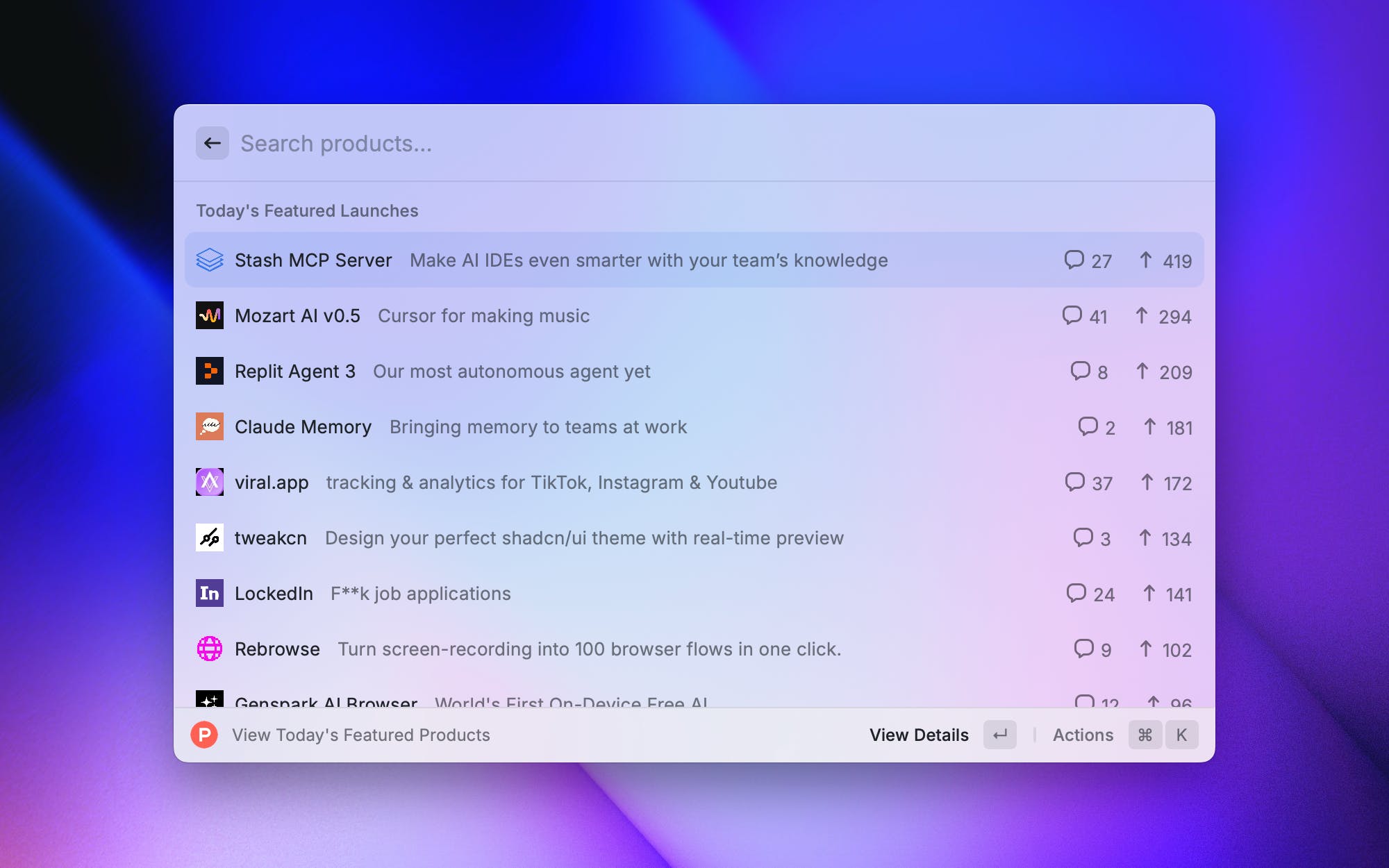Click the Replit Agent 3 logo icon
This screenshot has height=868, width=1389.
point(209,371)
